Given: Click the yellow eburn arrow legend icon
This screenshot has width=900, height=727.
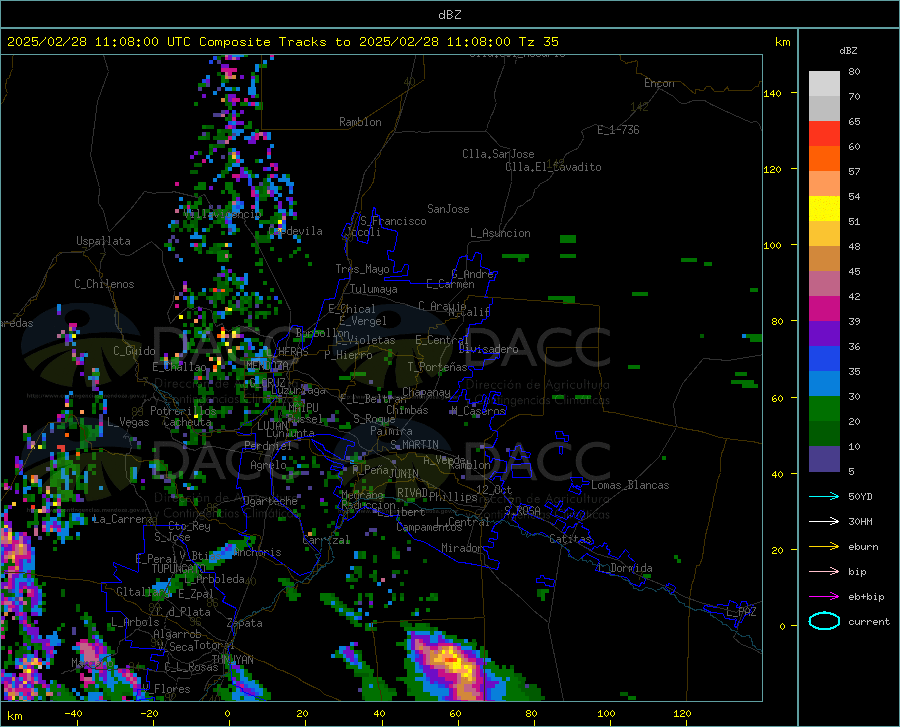Looking at the screenshot, I should point(824,546).
